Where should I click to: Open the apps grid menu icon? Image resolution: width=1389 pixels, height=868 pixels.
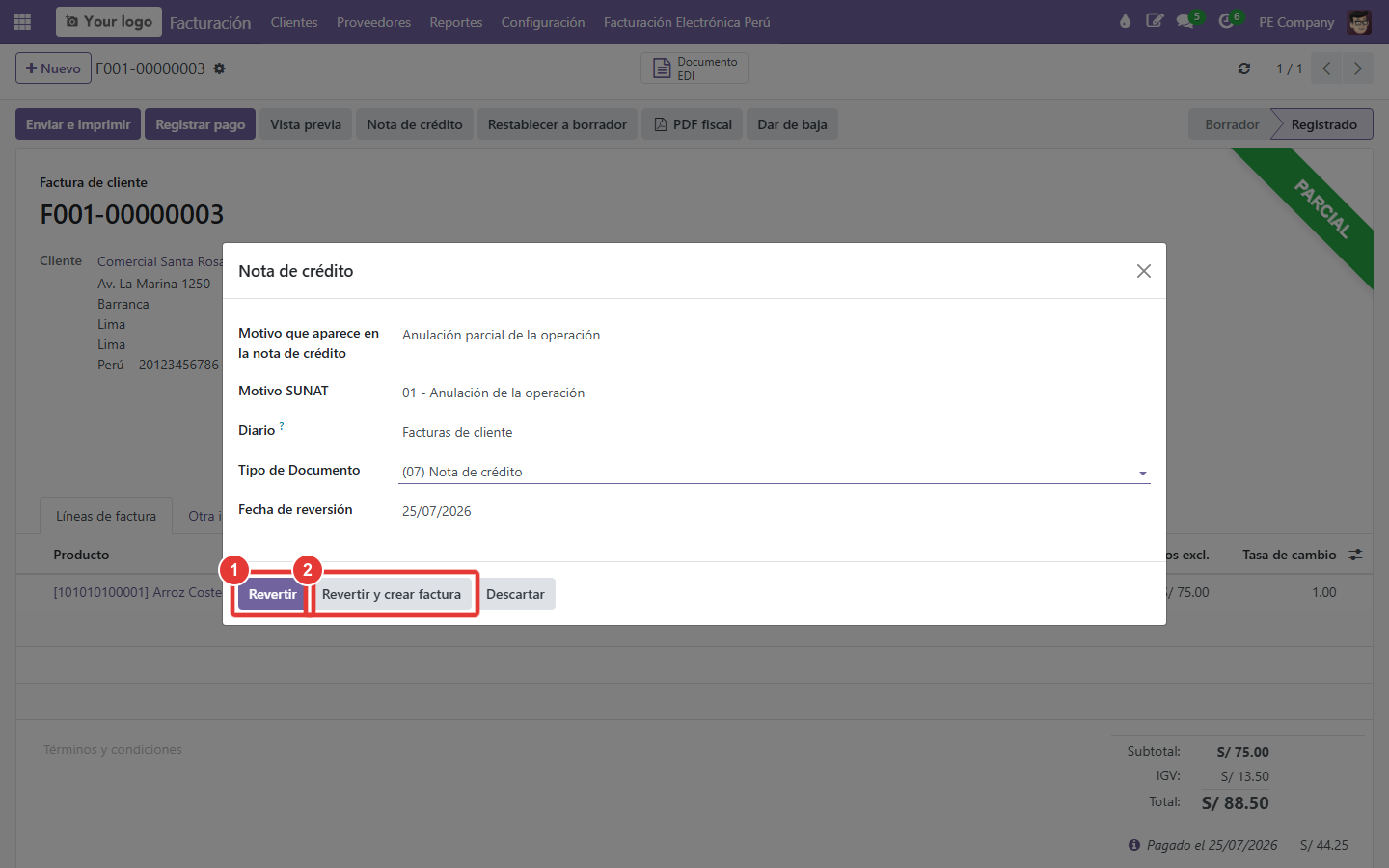[22, 21]
